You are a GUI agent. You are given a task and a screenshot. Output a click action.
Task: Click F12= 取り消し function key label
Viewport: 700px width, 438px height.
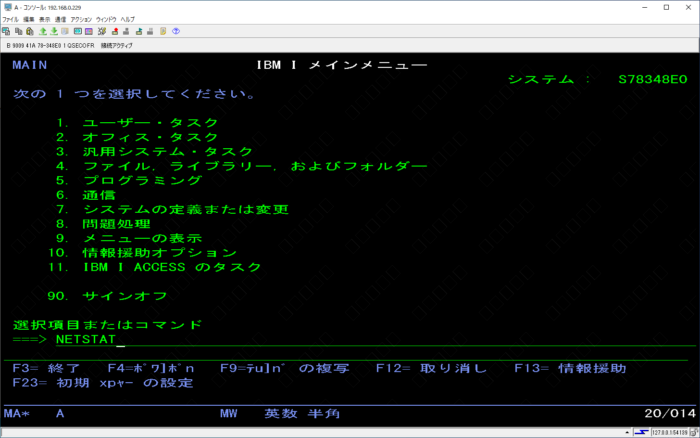tap(431, 368)
